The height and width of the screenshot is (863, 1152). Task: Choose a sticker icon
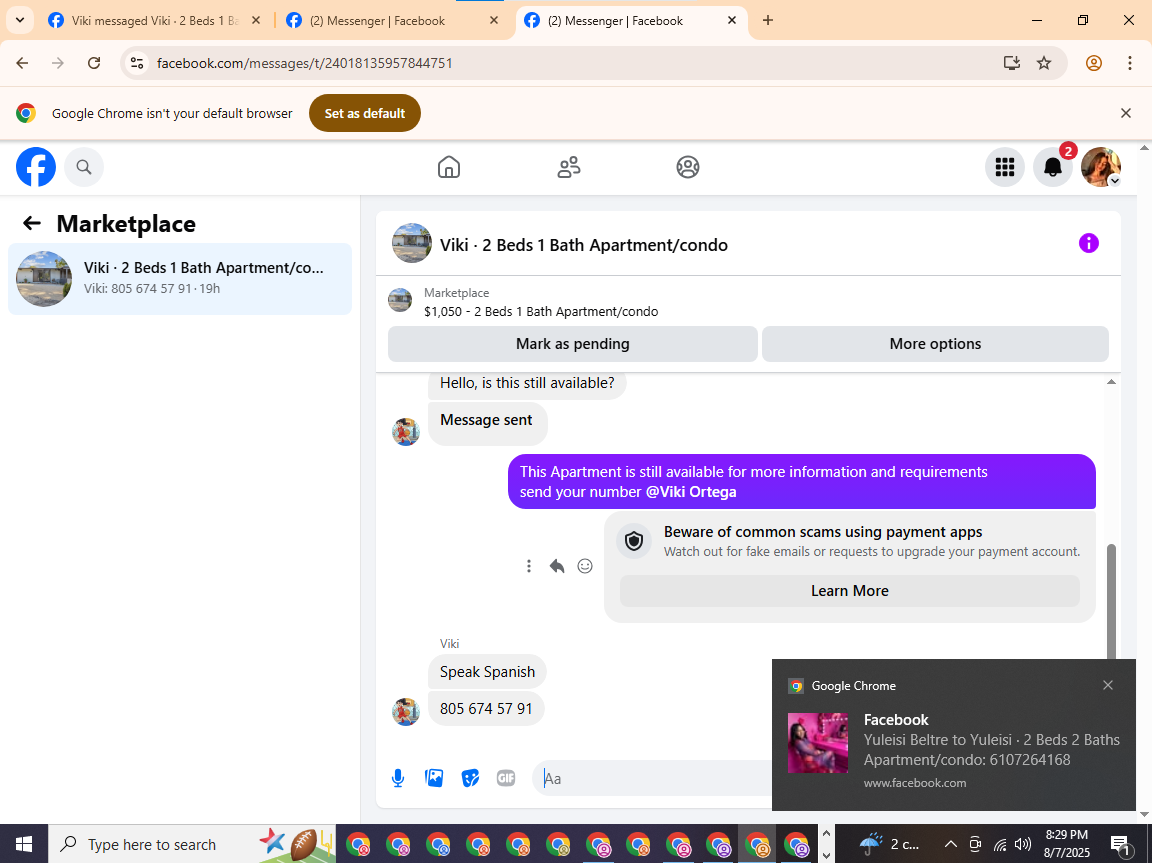(470, 778)
